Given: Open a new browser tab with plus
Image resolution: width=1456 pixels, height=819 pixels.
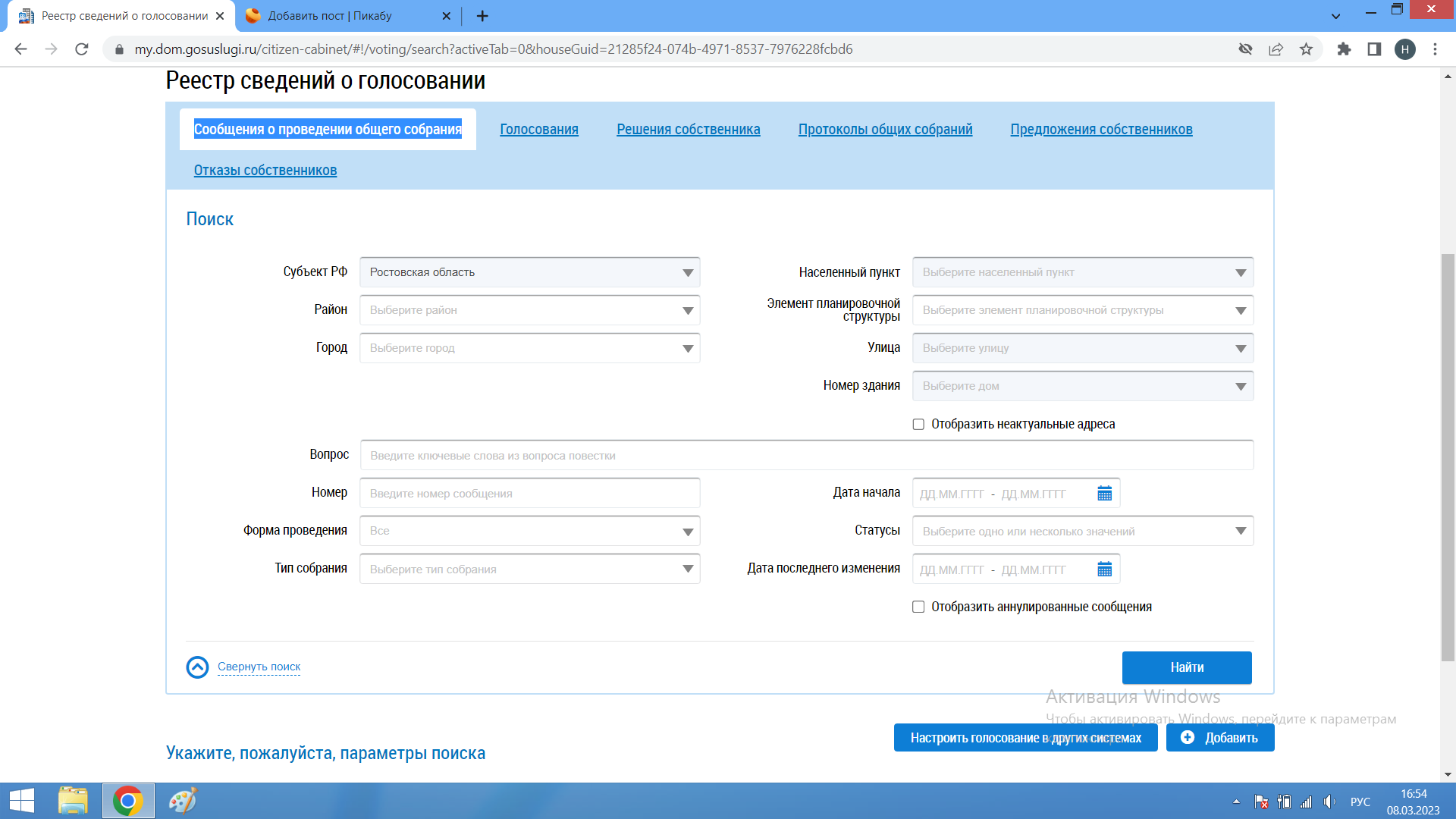Looking at the screenshot, I should (x=482, y=16).
